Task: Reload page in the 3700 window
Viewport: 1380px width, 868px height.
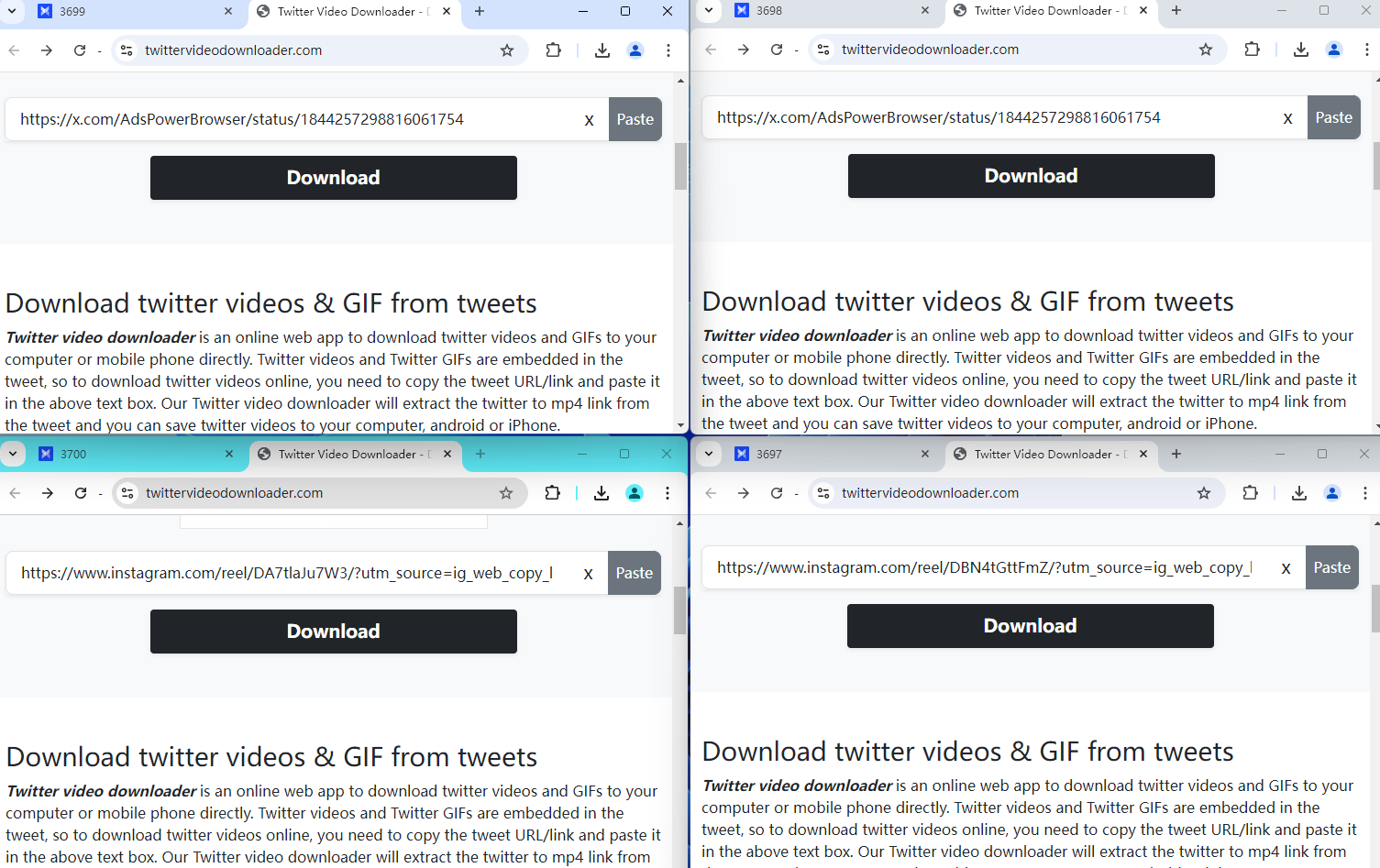Action: (x=81, y=493)
